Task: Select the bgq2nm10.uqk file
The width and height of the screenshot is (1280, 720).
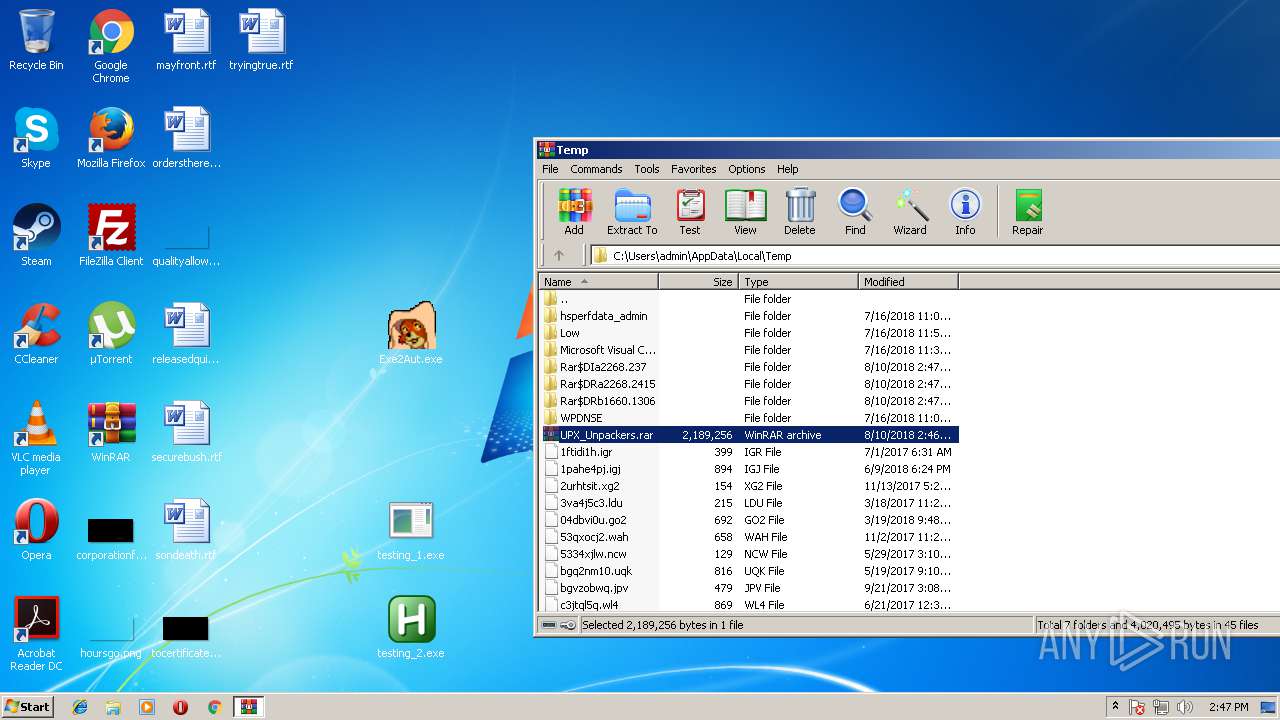Action: (750, 571)
